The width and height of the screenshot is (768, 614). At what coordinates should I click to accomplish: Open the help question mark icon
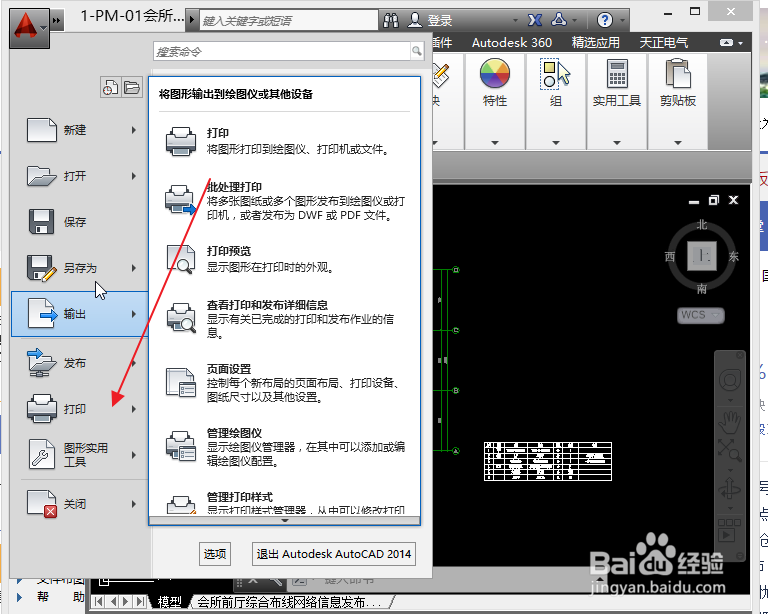coord(605,20)
